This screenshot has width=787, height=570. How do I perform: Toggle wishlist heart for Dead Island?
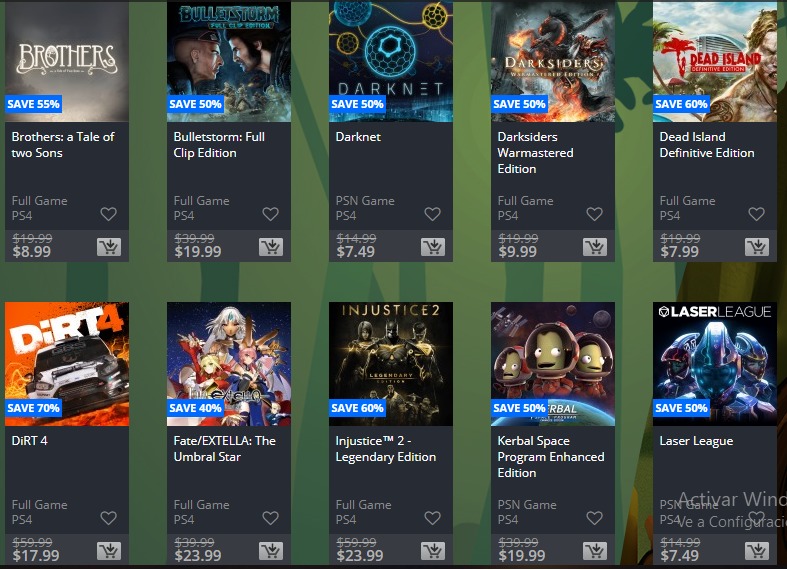coord(756,214)
